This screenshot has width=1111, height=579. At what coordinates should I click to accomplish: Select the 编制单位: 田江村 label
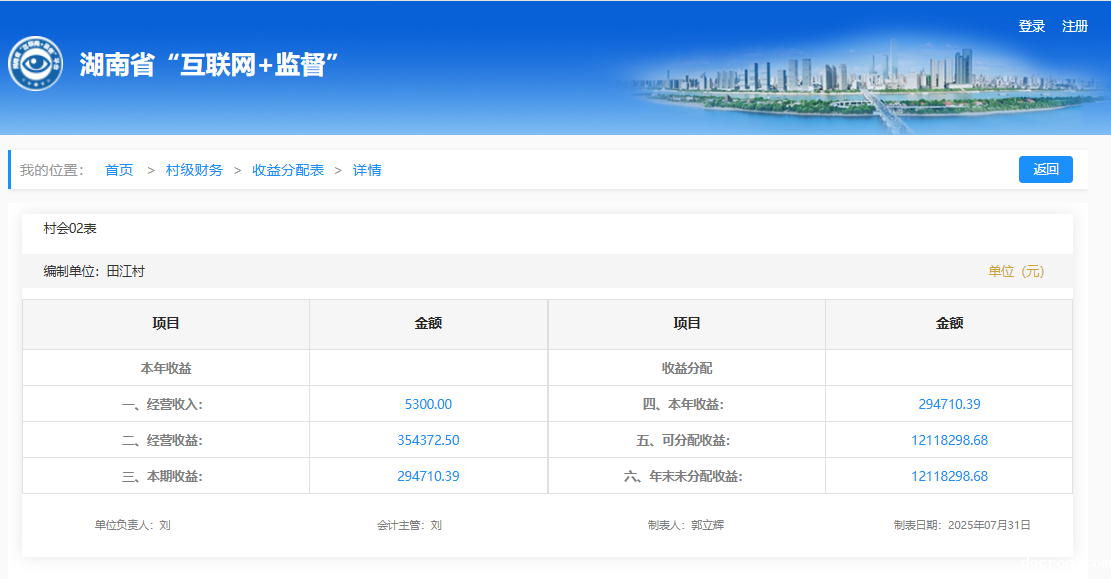(x=94, y=271)
